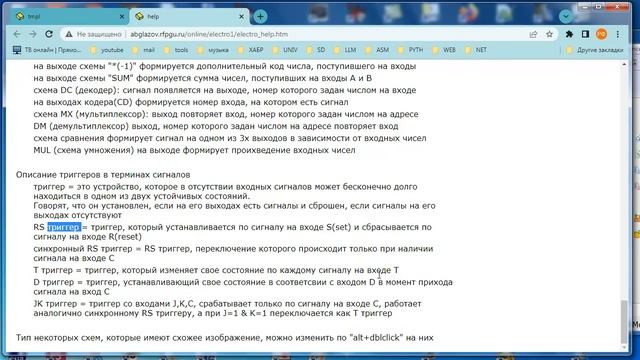
Task: Click the scrollbar up arrow
Action: 624,64
